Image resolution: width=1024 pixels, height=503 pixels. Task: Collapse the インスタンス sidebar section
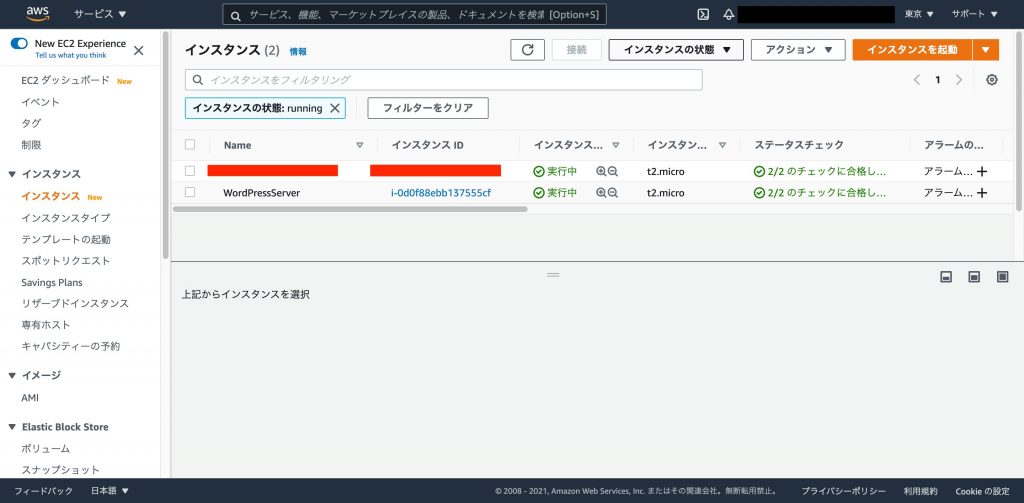click(x=12, y=174)
